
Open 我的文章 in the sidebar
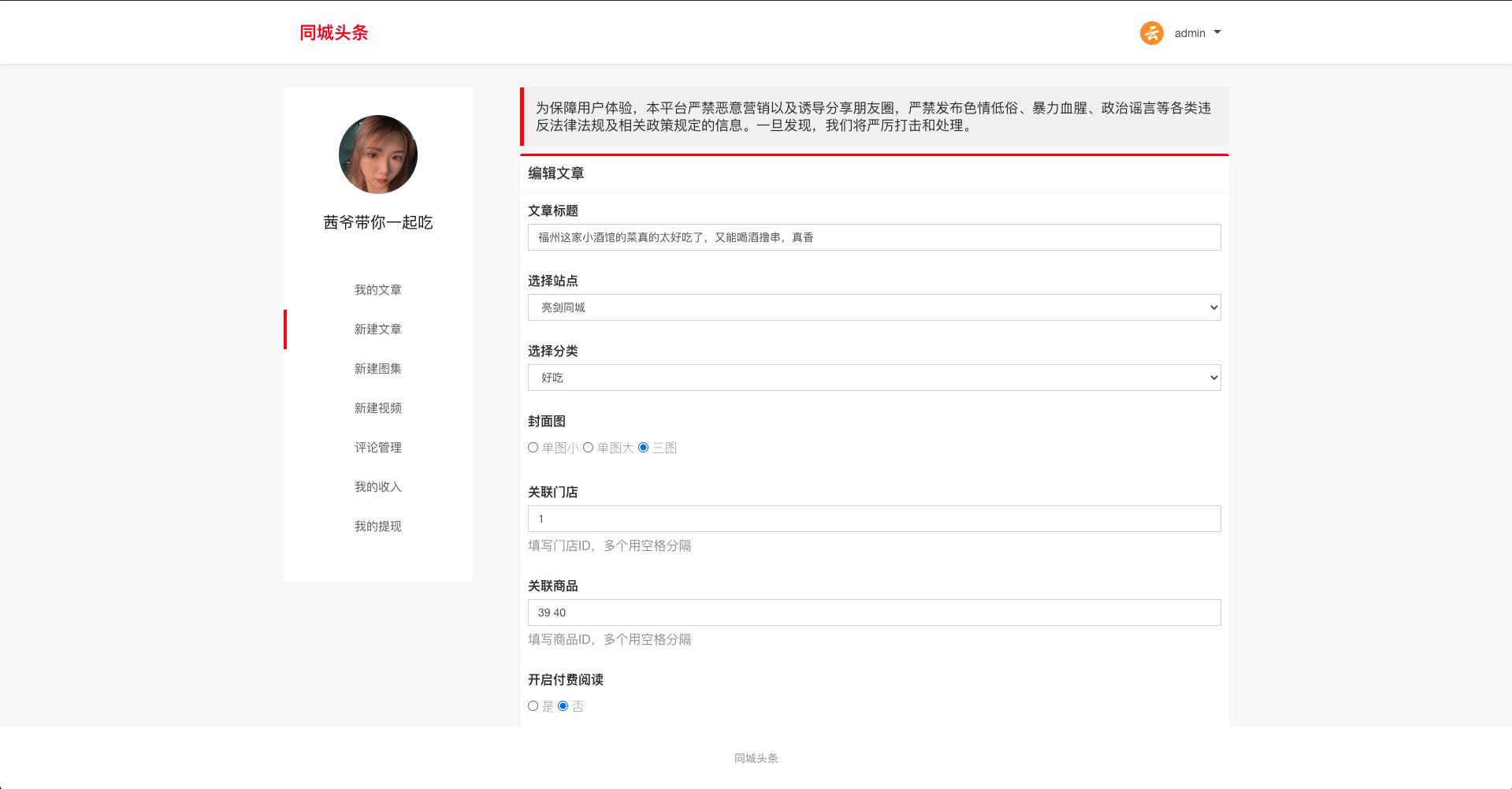378,290
